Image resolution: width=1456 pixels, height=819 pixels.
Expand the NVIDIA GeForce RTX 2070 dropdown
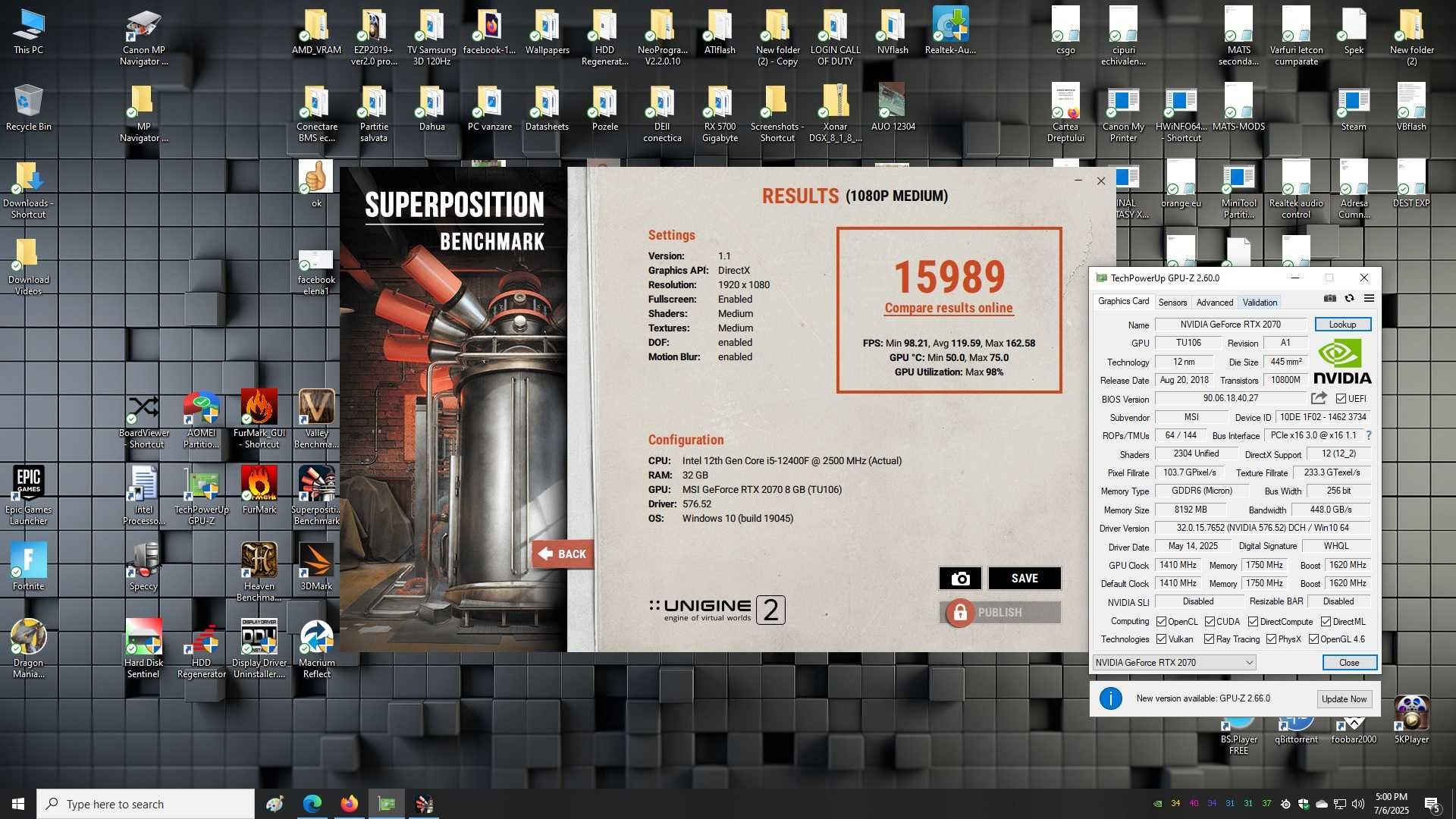pos(1174,663)
